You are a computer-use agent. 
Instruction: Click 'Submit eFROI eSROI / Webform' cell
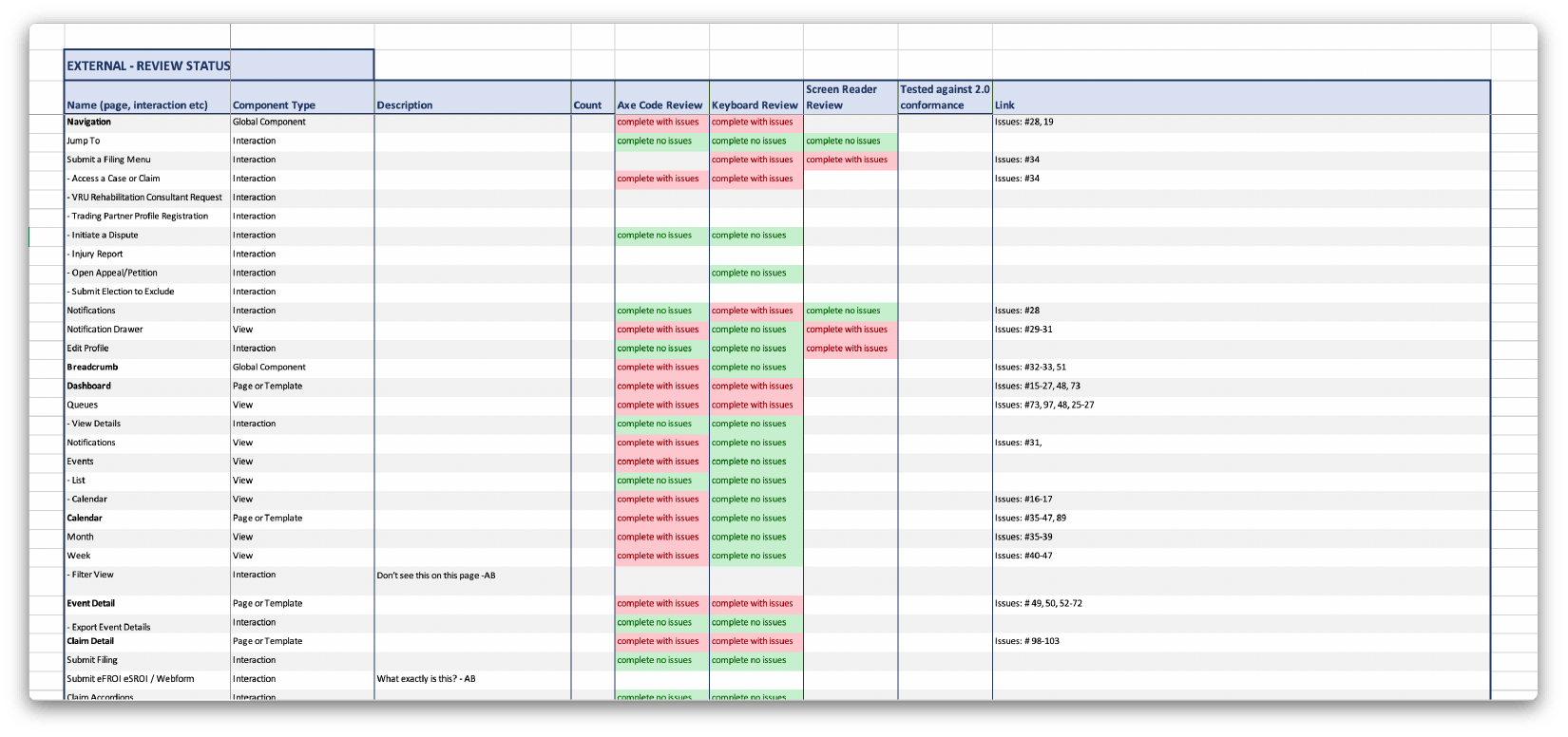[x=147, y=680]
